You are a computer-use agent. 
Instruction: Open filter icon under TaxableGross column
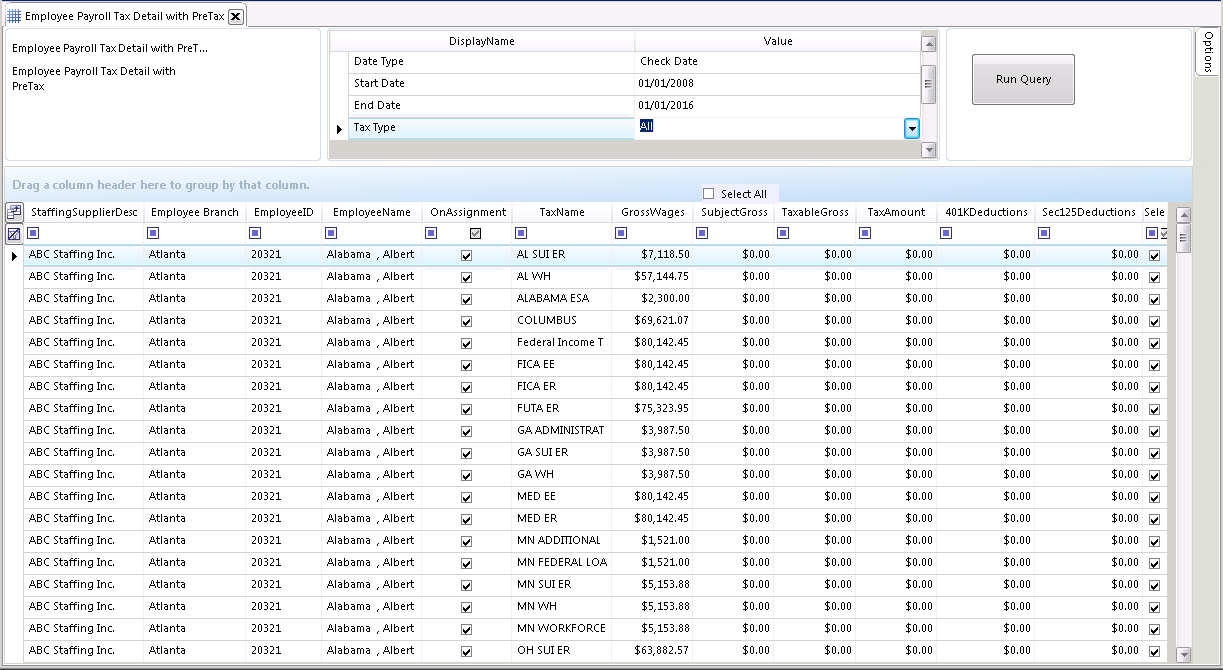(783, 233)
